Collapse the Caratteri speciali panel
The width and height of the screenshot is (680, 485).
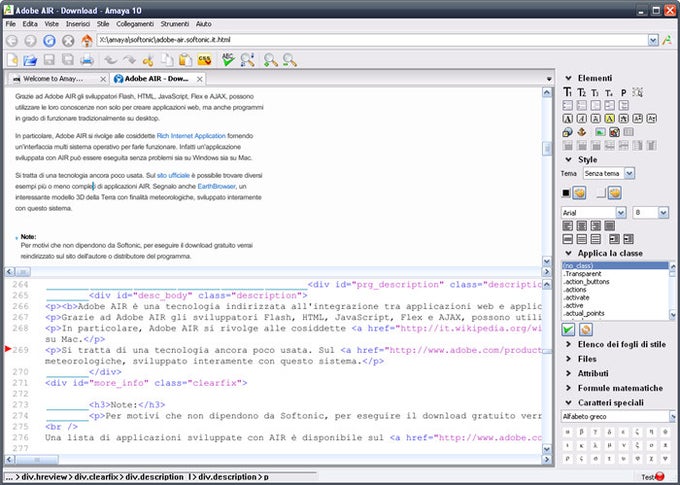pos(568,403)
